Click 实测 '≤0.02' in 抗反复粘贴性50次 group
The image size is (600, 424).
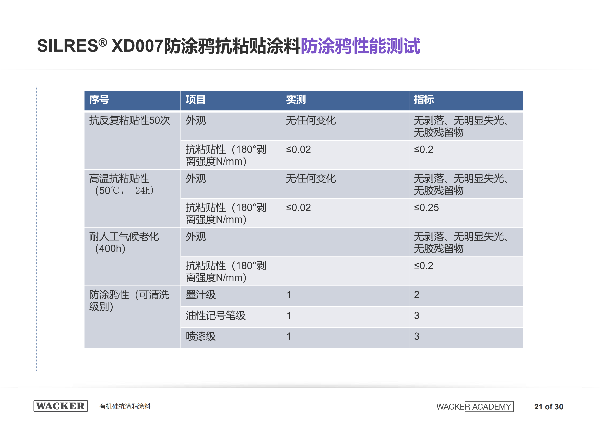tap(298, 150)
